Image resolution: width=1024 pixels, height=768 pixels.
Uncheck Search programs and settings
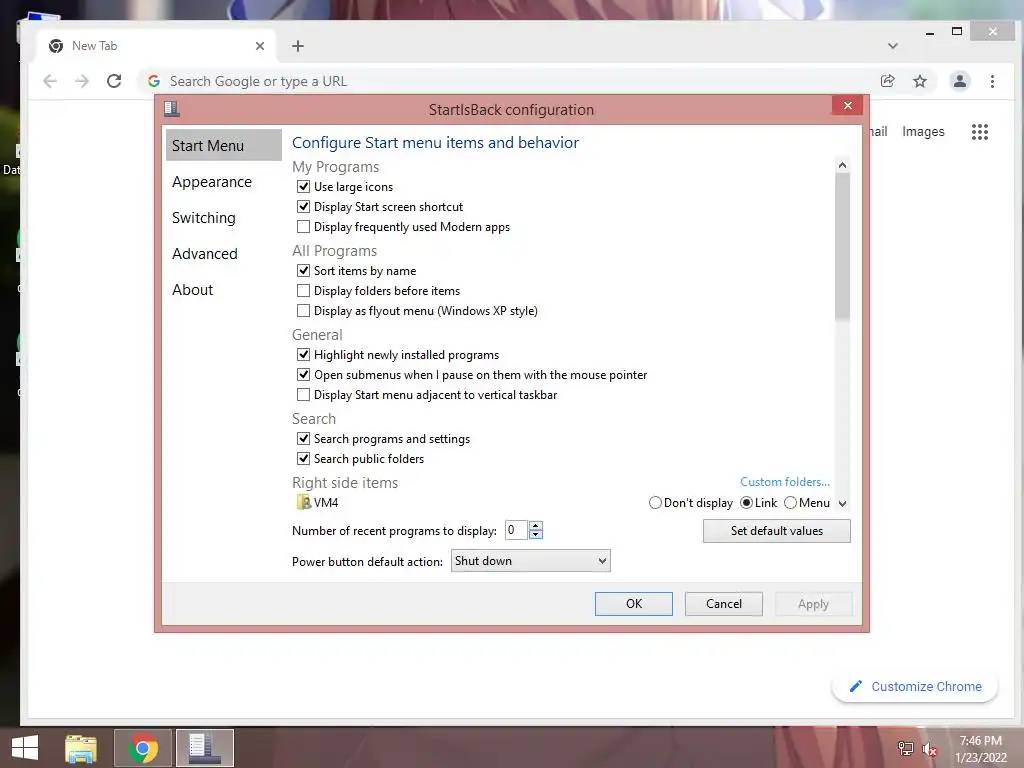[x=303, y=439]
